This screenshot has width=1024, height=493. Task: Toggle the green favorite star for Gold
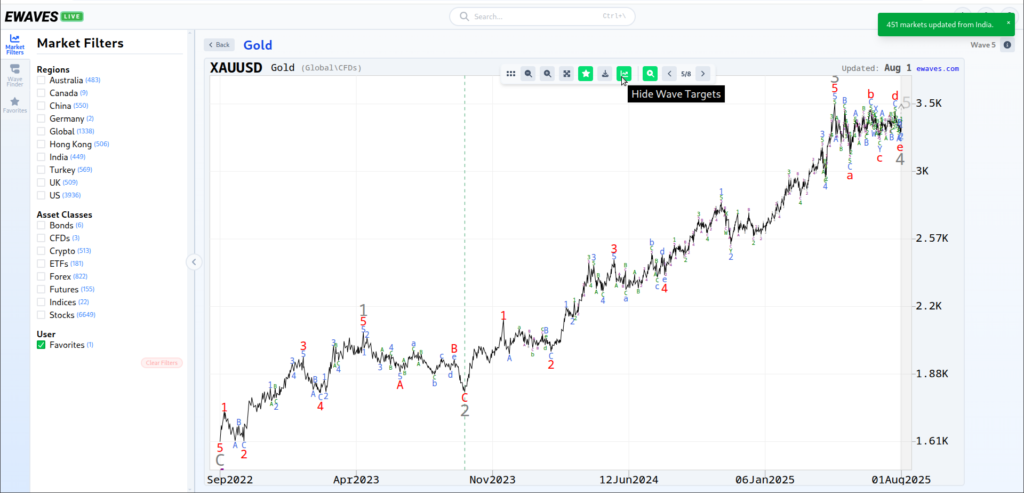[585, 73]
